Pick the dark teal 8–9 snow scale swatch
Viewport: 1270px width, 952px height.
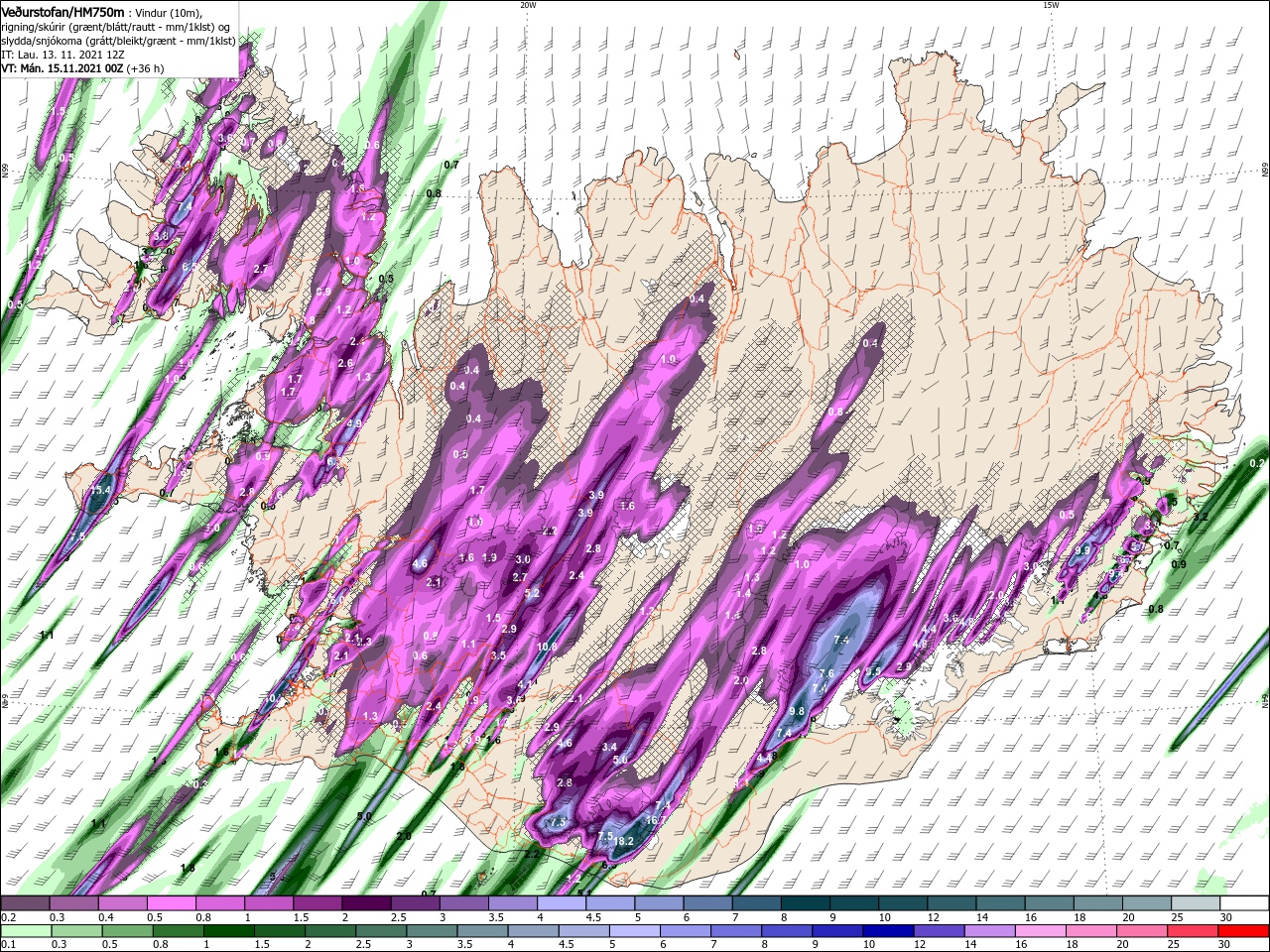point(805,903)
